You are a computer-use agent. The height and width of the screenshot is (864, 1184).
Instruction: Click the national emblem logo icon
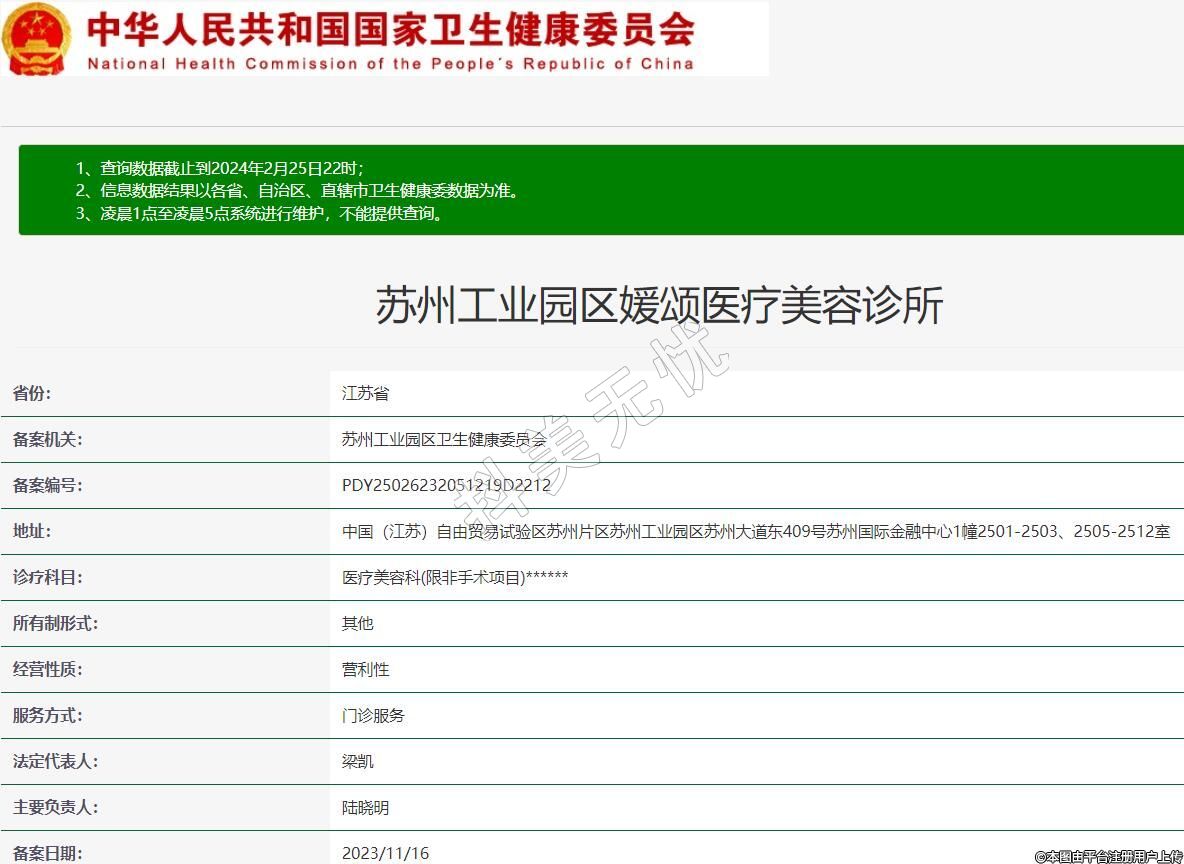(x=37, y=38)
